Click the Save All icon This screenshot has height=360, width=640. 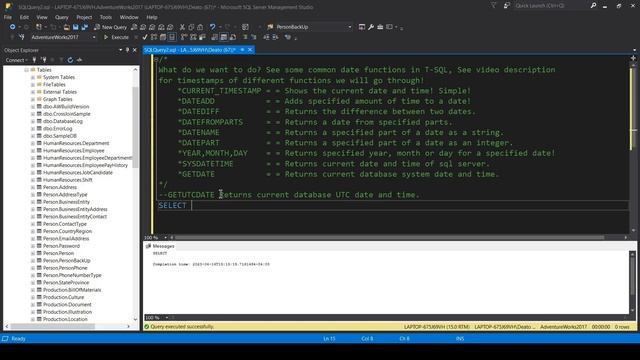84,27
